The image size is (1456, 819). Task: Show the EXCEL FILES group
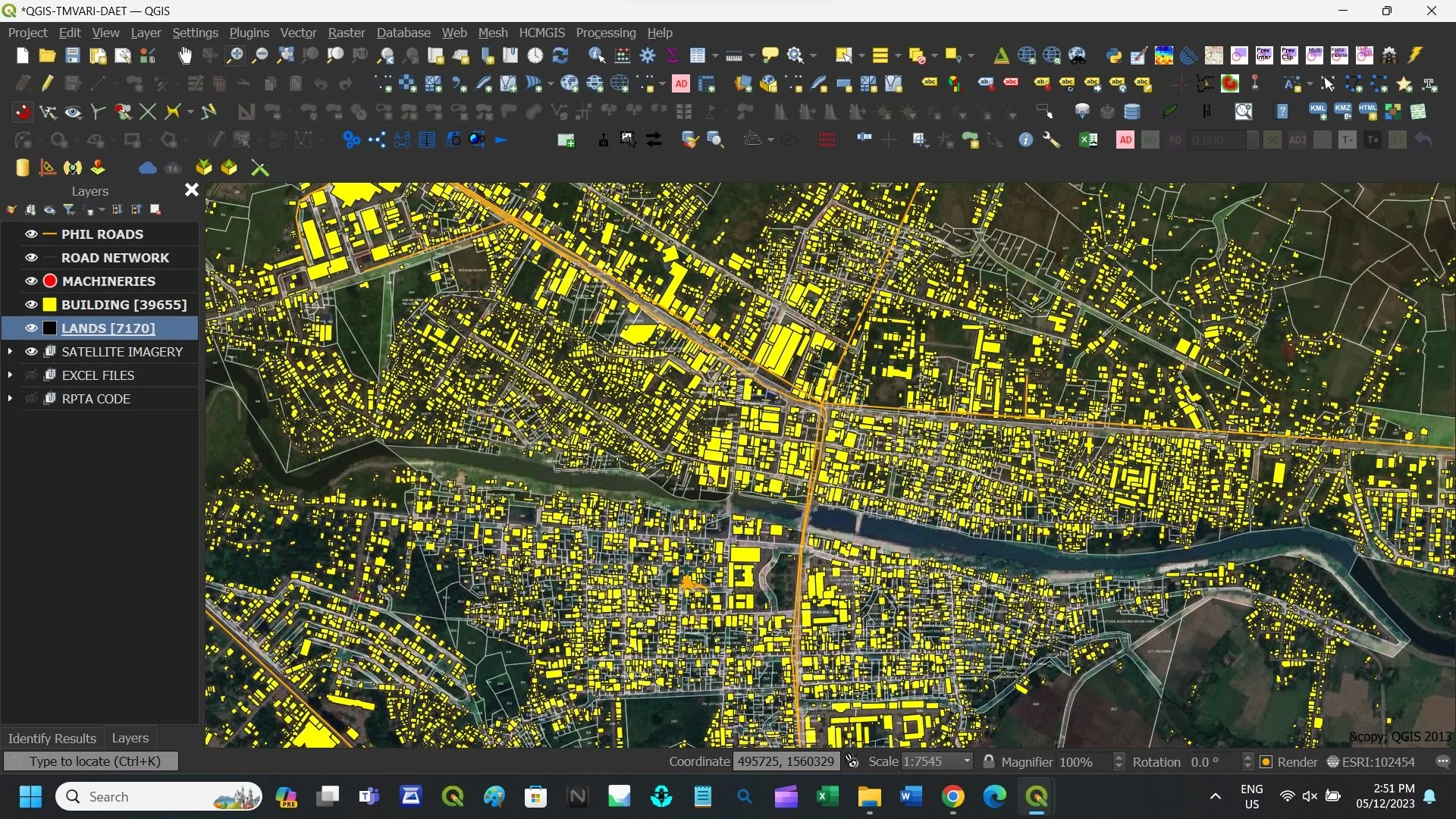click(x=31, y=375)
